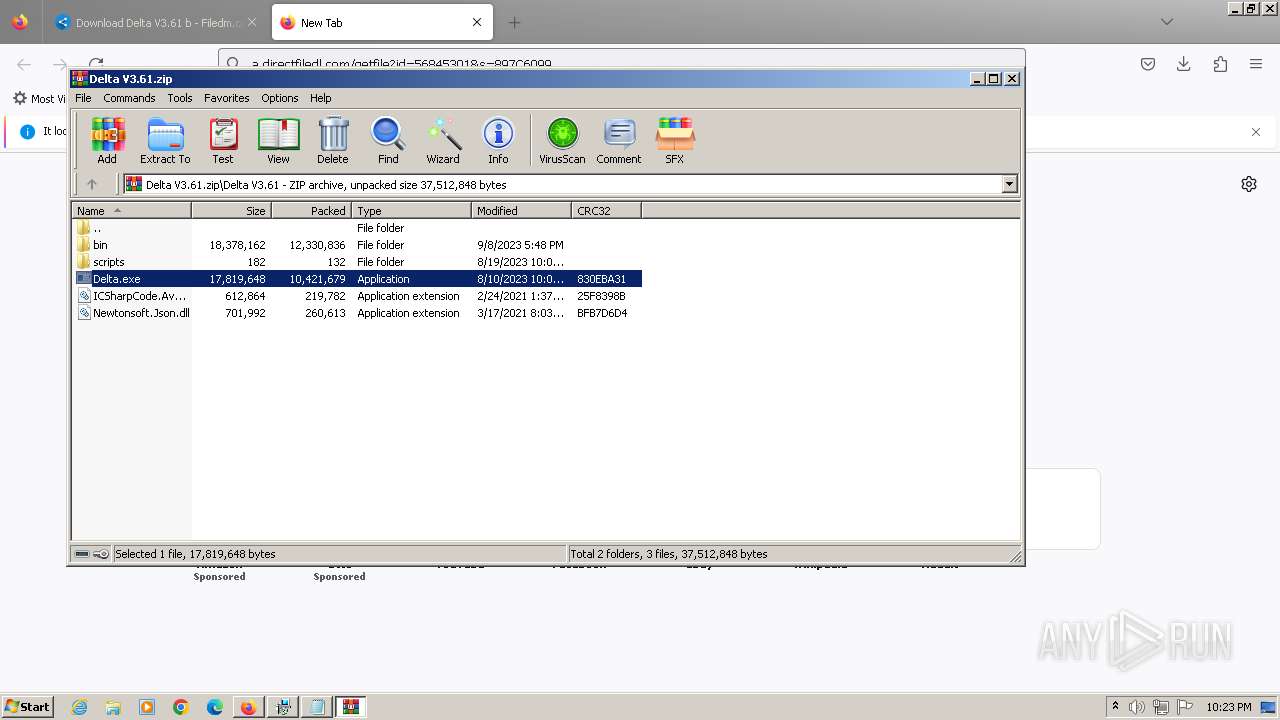The height and width of the screenshot is (720, 1280).
Task: Click the Extract To toolbar icon
Action: 165,140
